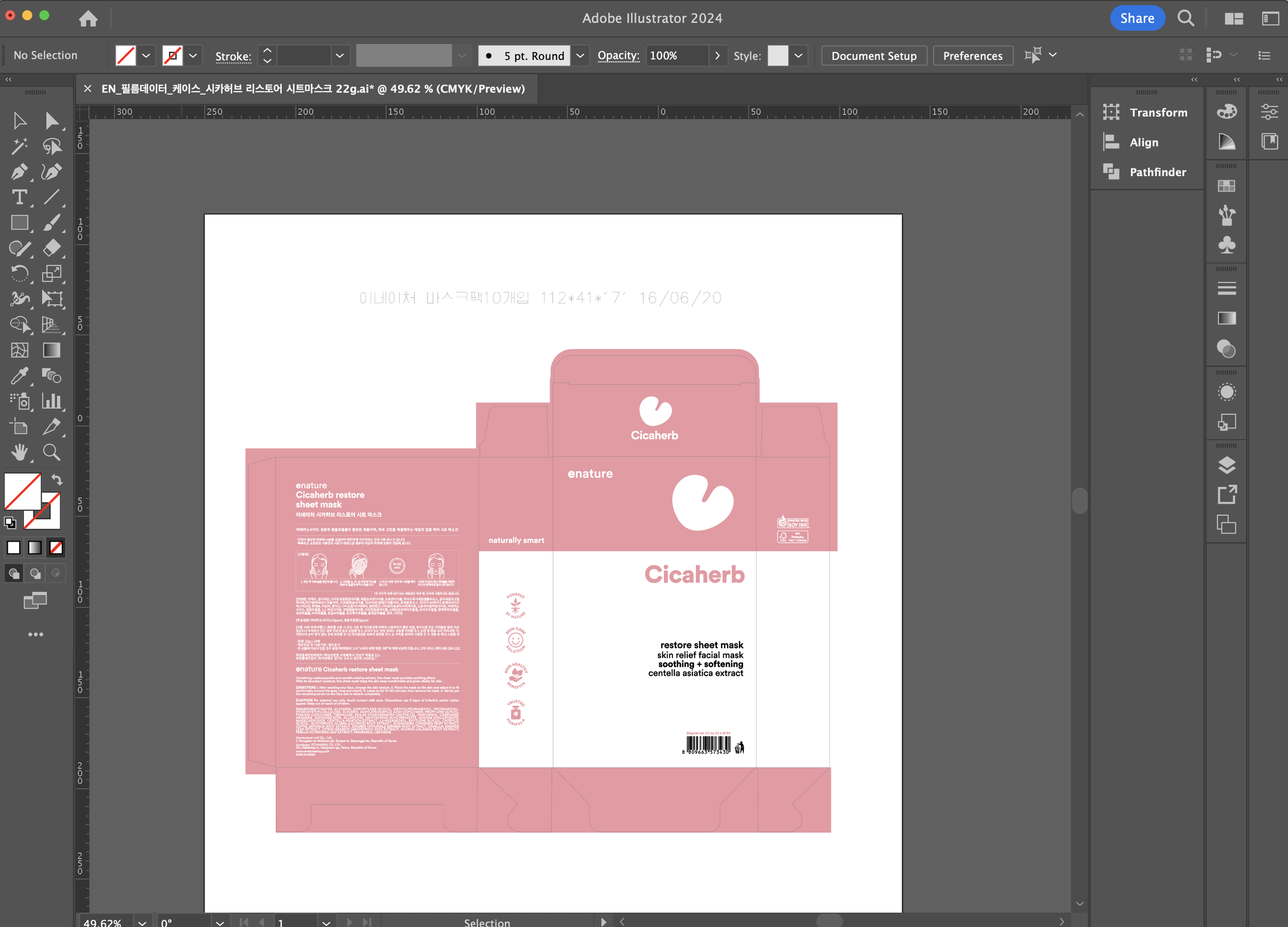Expand the stroke weight dropdown

(x=340, y=56)
